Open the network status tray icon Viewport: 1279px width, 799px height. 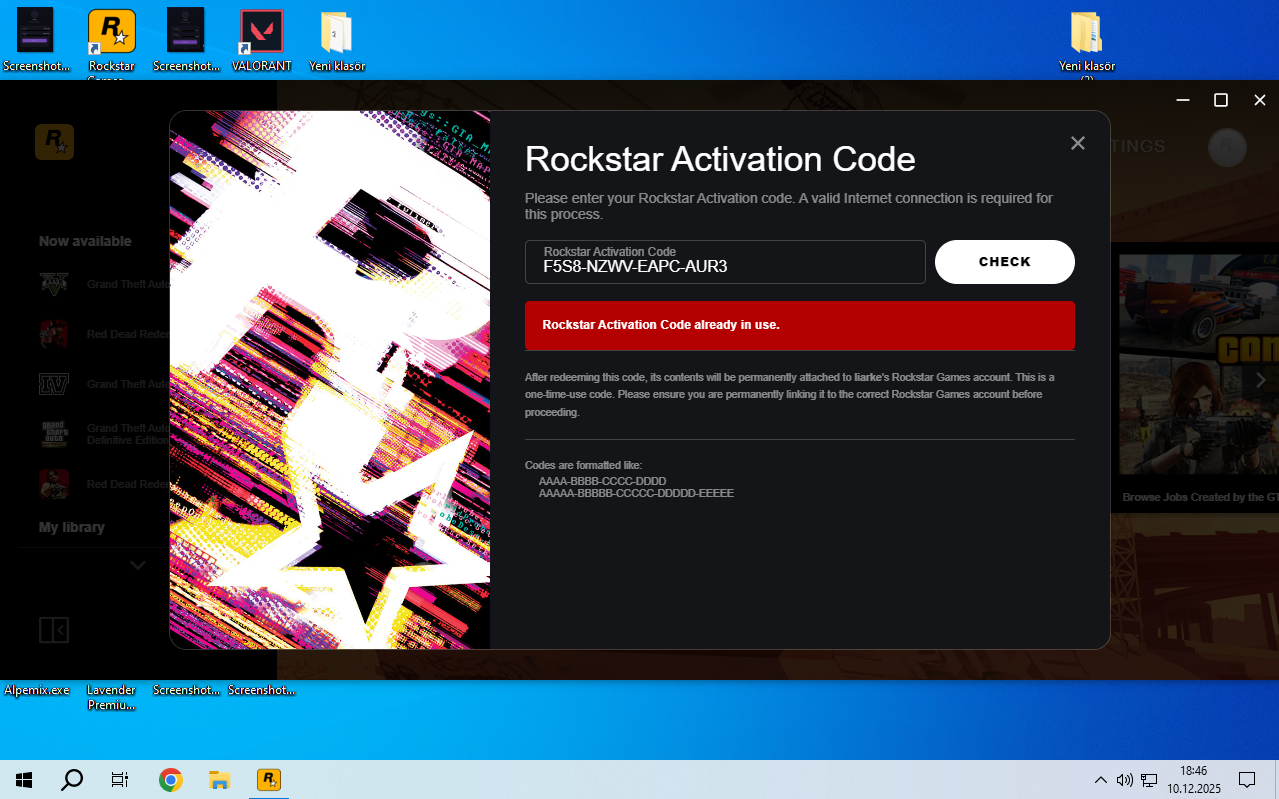pyautogui.click(x=1150, y=780)
